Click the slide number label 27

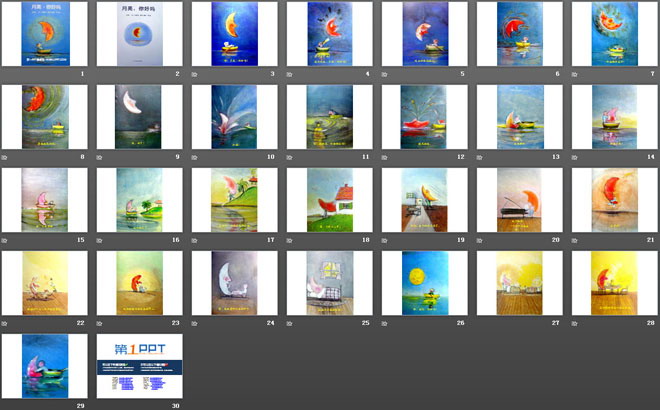click(556, 323)
